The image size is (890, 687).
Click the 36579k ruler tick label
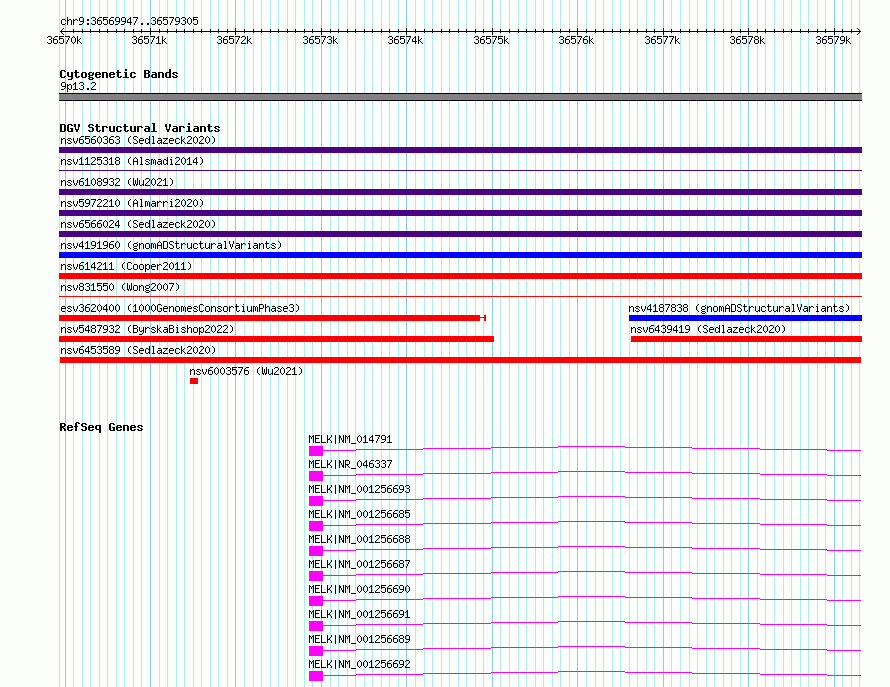(833, 40)
